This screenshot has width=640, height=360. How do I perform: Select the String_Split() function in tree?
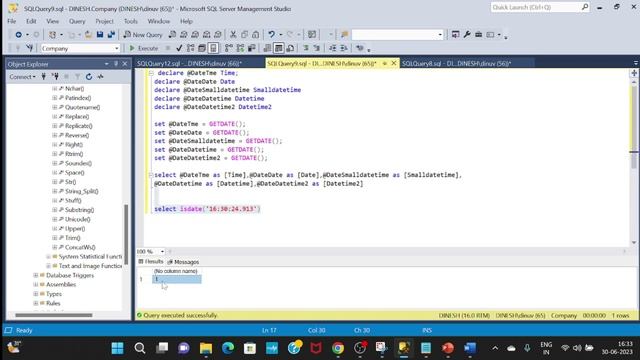tap(81, 191)
